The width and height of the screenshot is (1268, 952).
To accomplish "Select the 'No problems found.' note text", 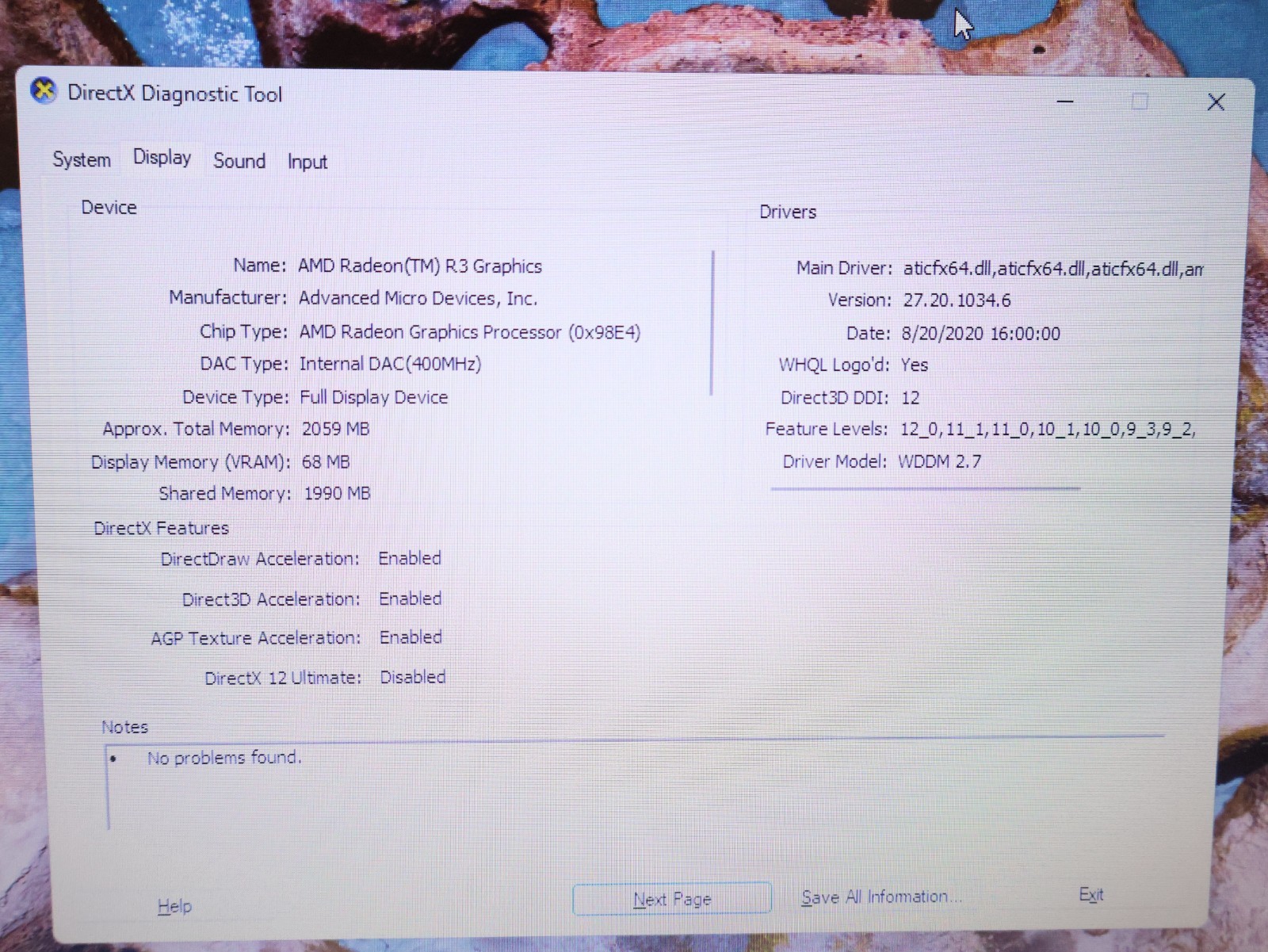I will coord(224,758).
